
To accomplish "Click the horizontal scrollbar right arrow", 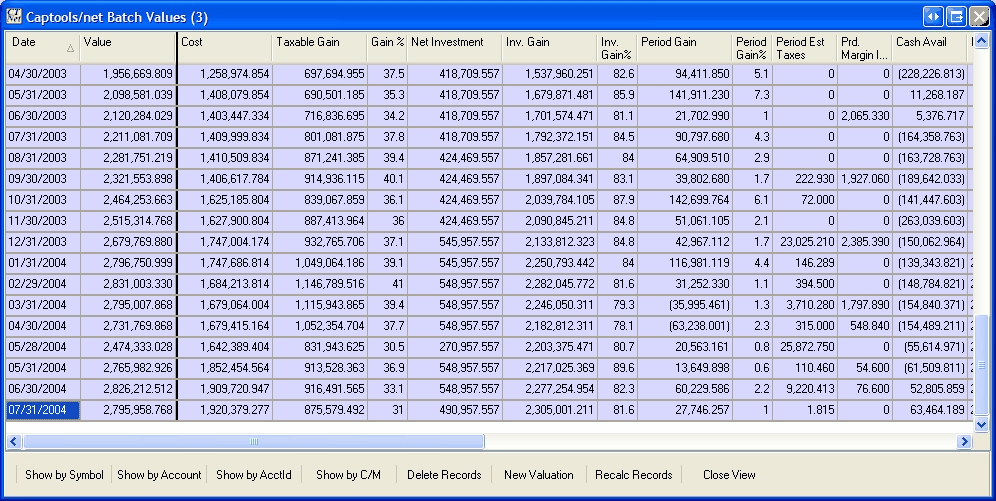I will pyautogui.click(x=965, y=441).
